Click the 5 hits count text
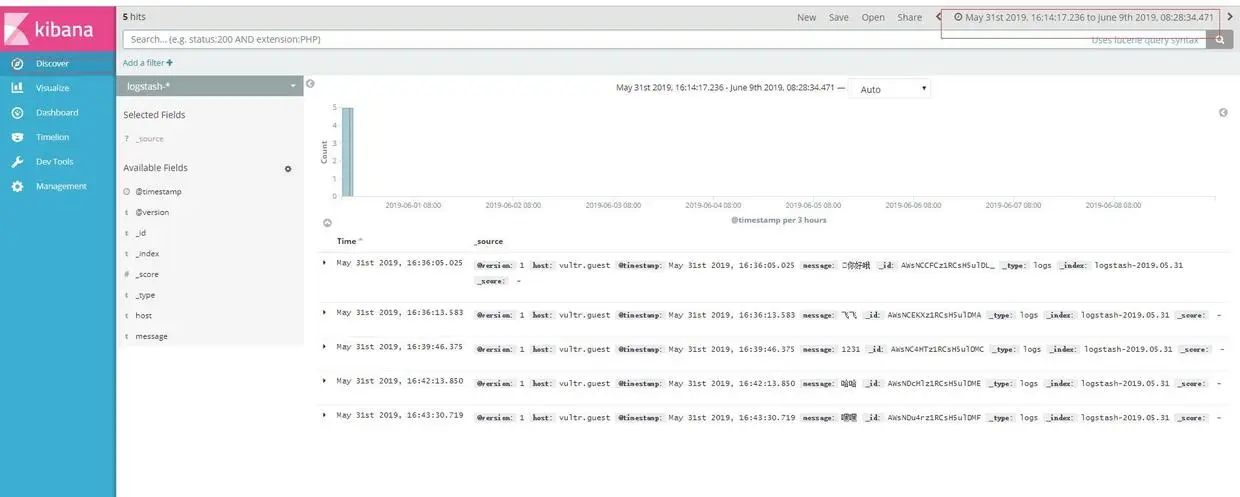This screenshot has width=1240, height=497. (x=135, y=17)
